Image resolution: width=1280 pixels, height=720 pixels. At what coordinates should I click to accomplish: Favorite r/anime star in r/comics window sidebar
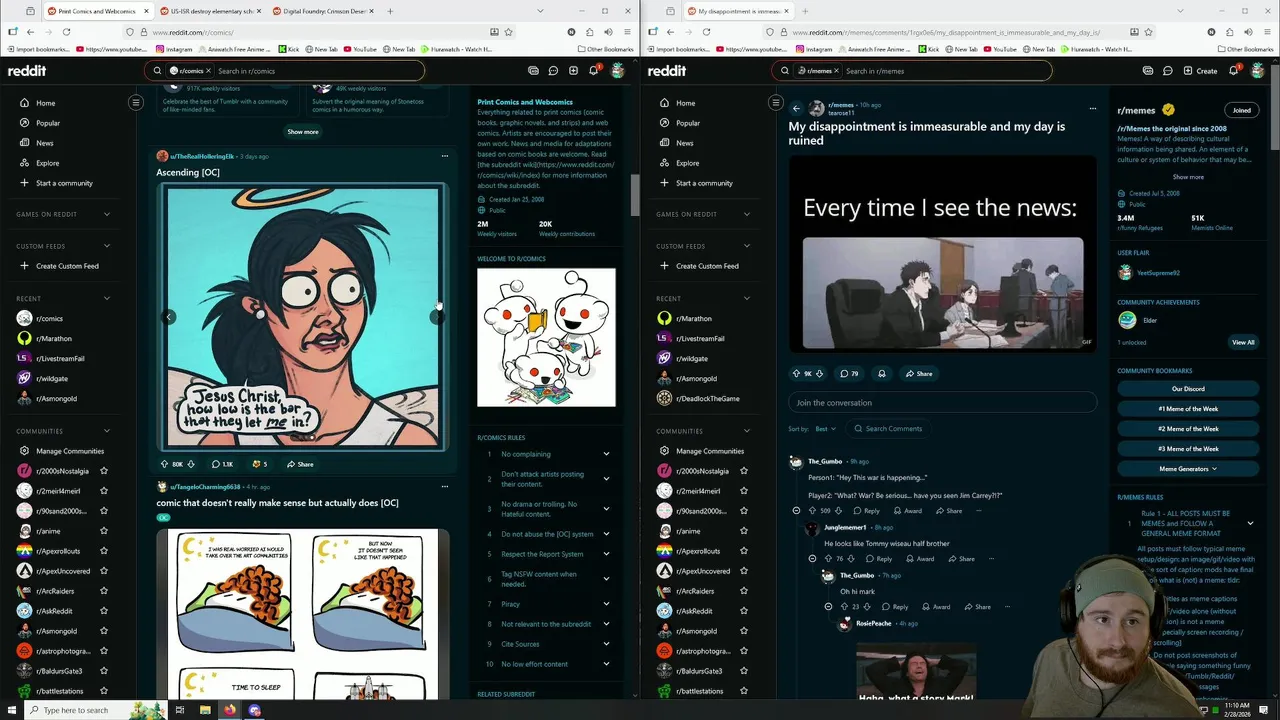tap(104, 531)
